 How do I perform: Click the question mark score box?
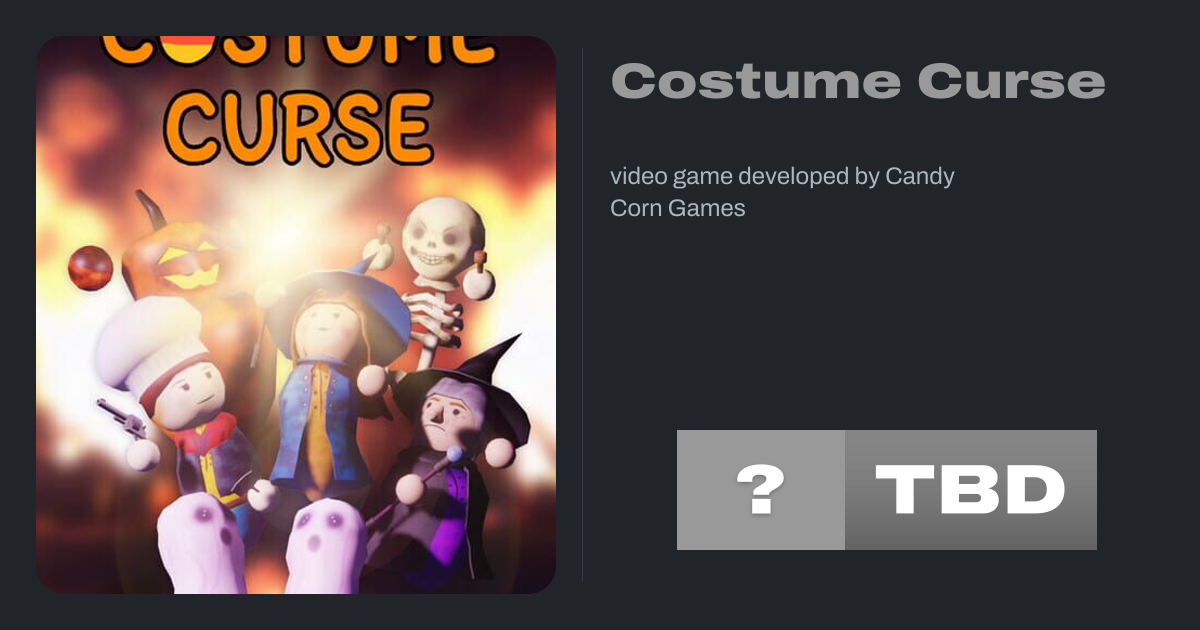761,490
